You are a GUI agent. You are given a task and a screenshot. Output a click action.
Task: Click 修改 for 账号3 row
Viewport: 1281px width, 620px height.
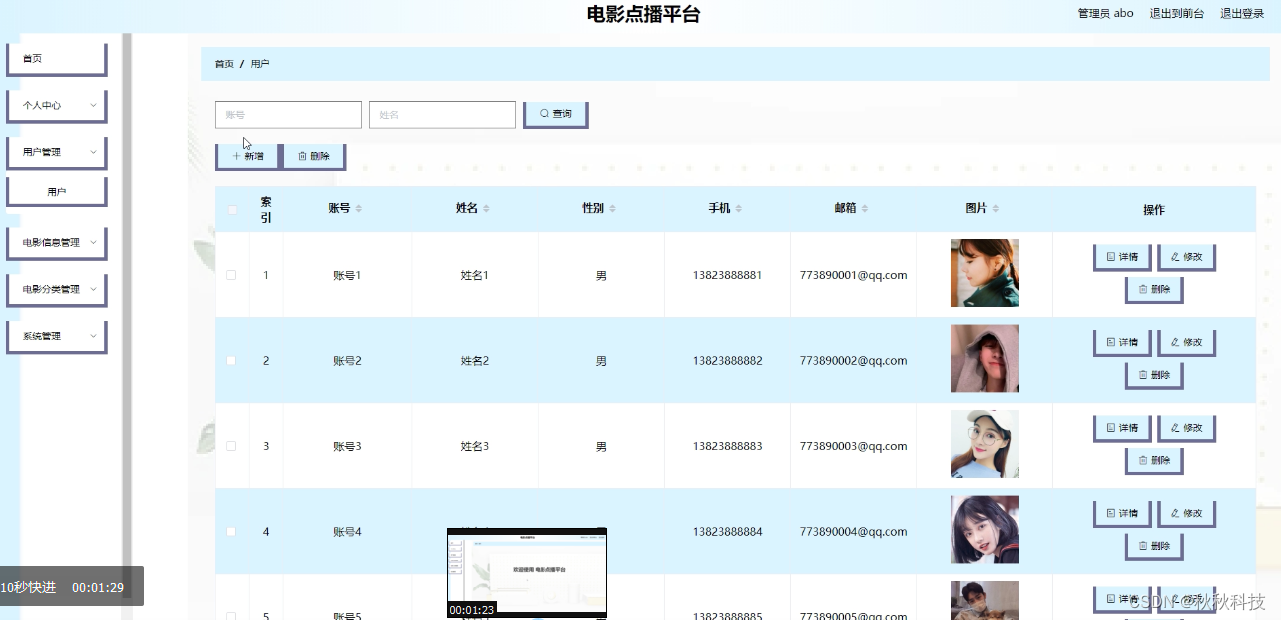1186,428
